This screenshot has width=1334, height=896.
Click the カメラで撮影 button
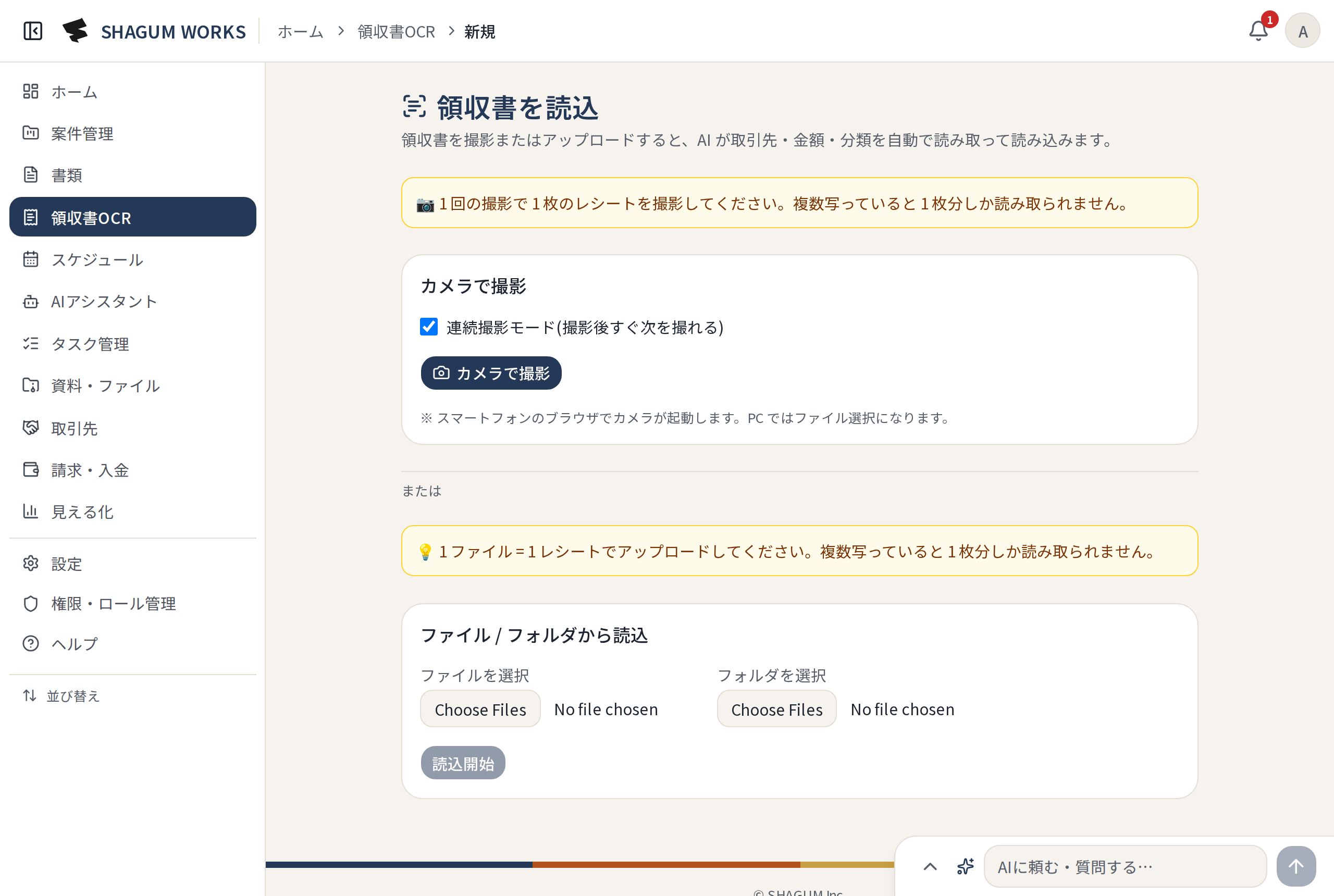pyautogui.click(x=491, y=373)
